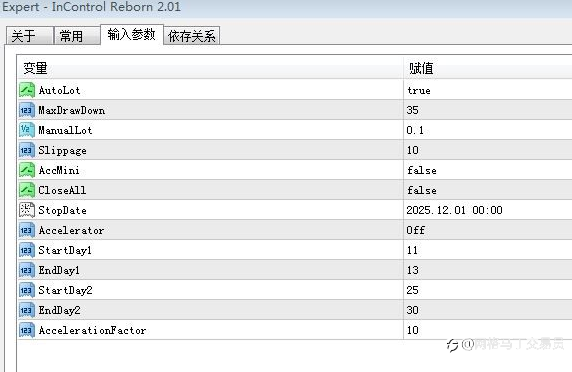Viewport: 572px width, 372px height.
Task: Click the ManualLot double-type icon
Action: (x=27, y=130)
